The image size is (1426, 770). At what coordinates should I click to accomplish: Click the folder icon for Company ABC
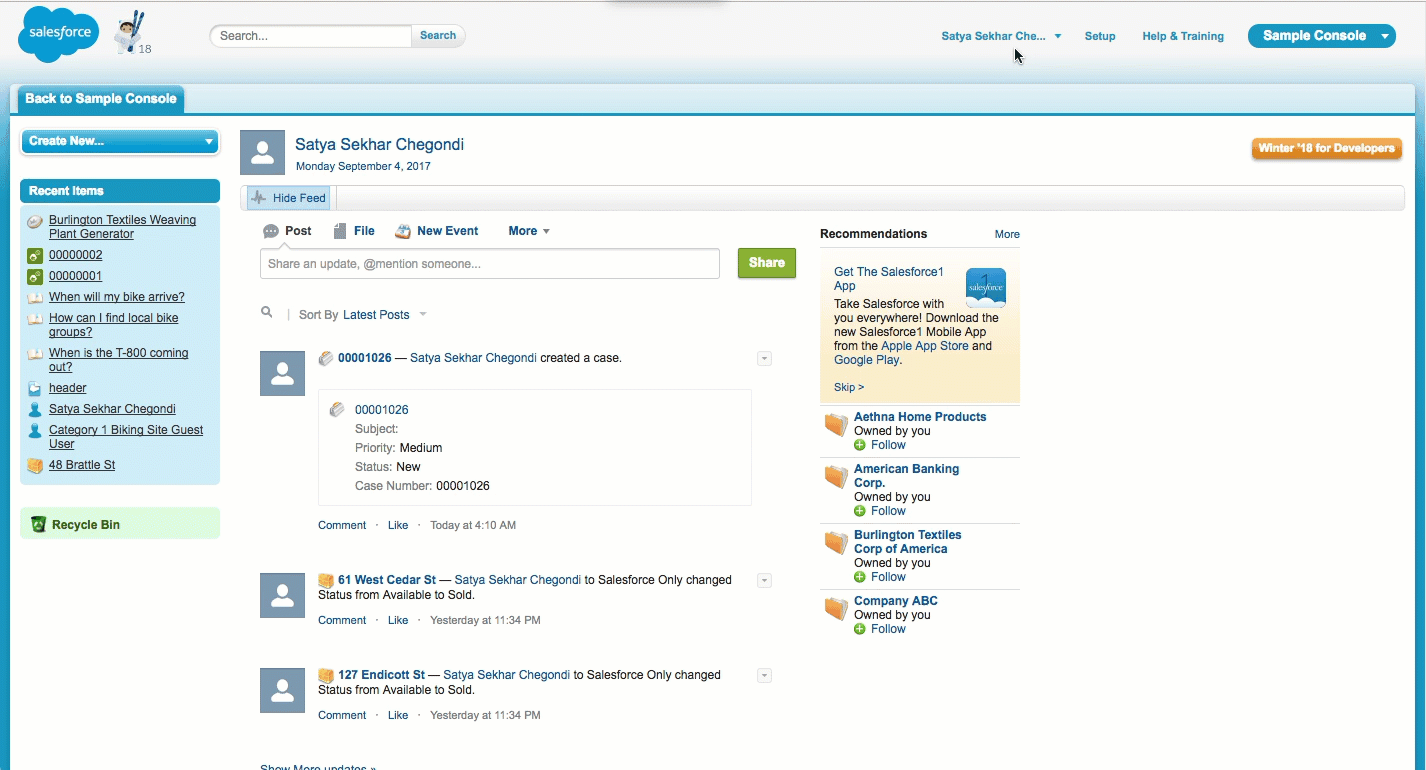coord(836,608)
